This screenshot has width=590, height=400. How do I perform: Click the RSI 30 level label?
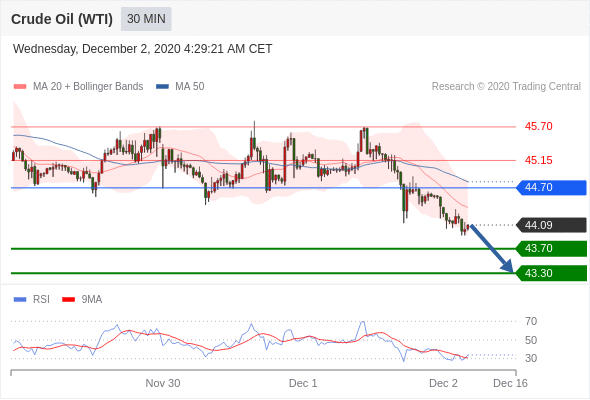[531, 358]
